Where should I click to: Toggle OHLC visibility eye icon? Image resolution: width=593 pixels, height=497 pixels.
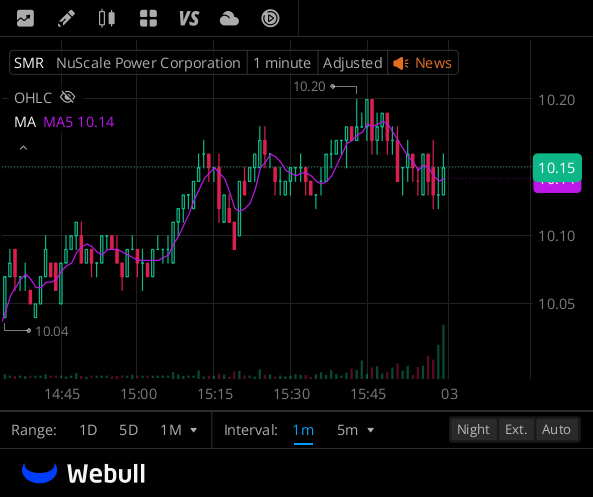pyautogui.click(x=68, y=98)
